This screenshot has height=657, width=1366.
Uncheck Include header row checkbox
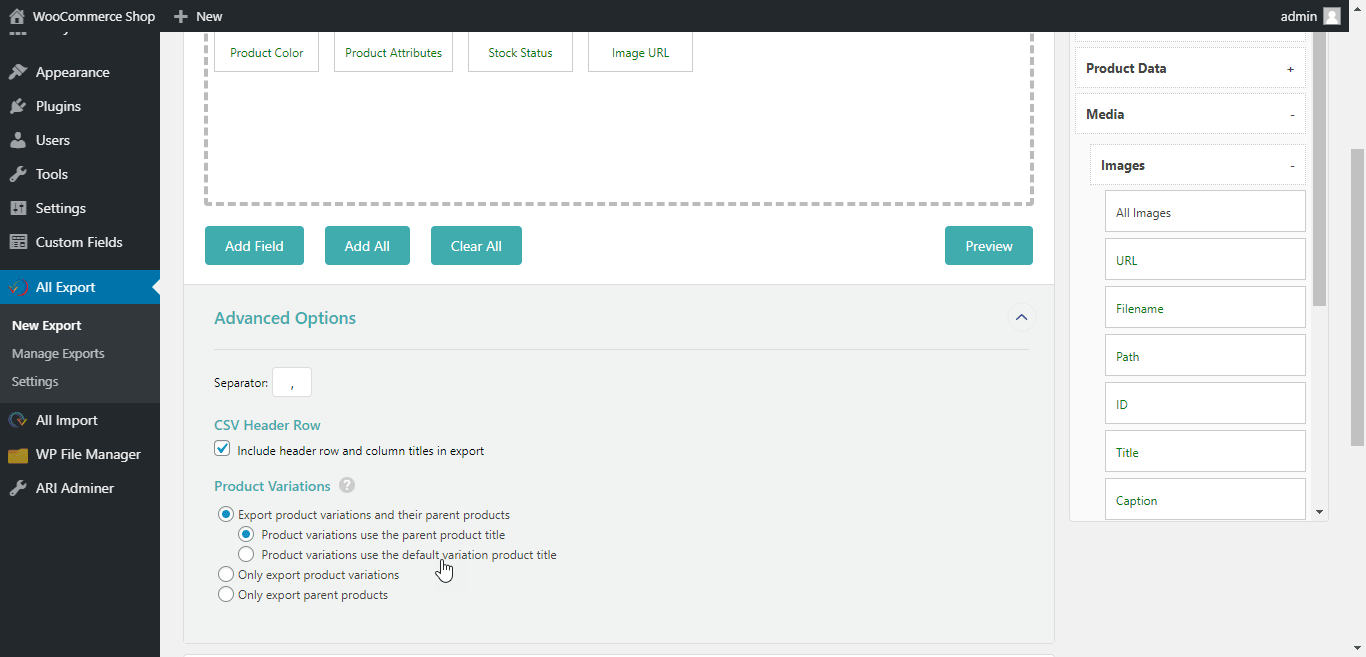[x=222, y=449]
